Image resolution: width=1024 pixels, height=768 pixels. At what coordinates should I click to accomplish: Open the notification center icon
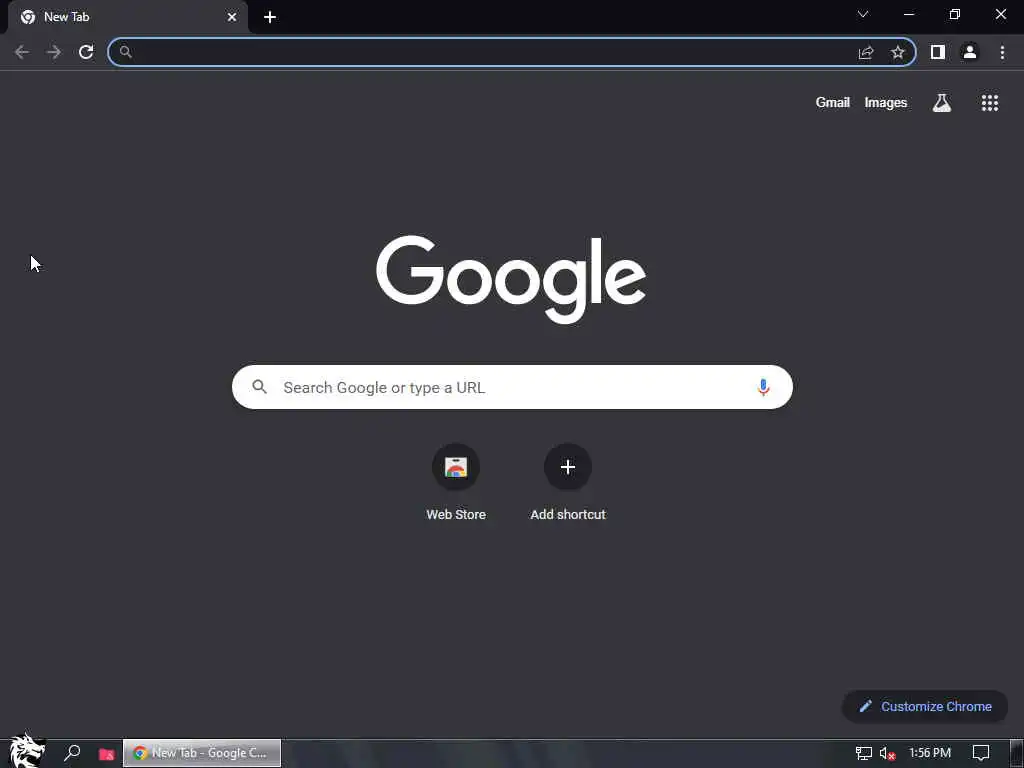pos(981,753)
